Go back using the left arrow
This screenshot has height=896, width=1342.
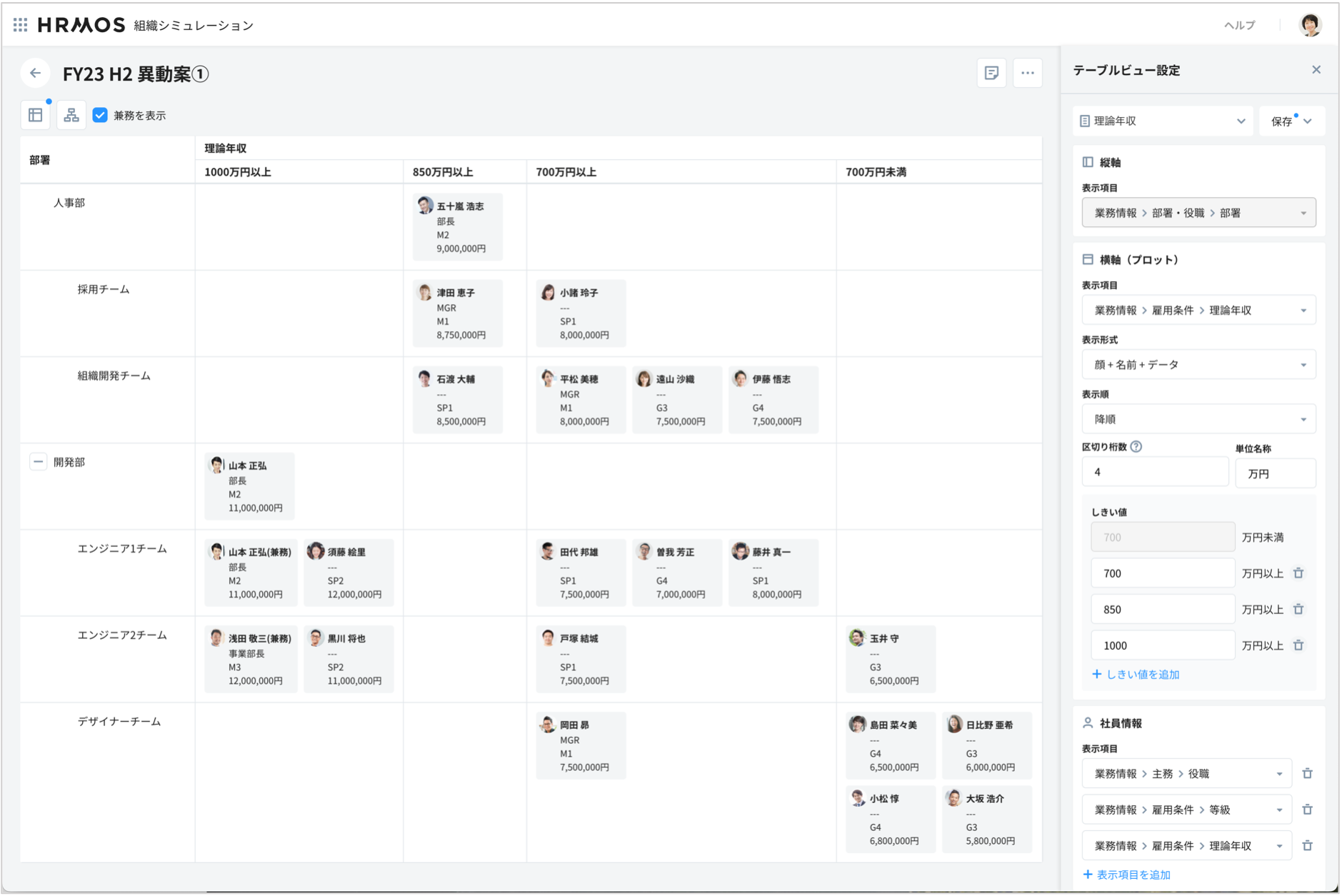(35, 74)
